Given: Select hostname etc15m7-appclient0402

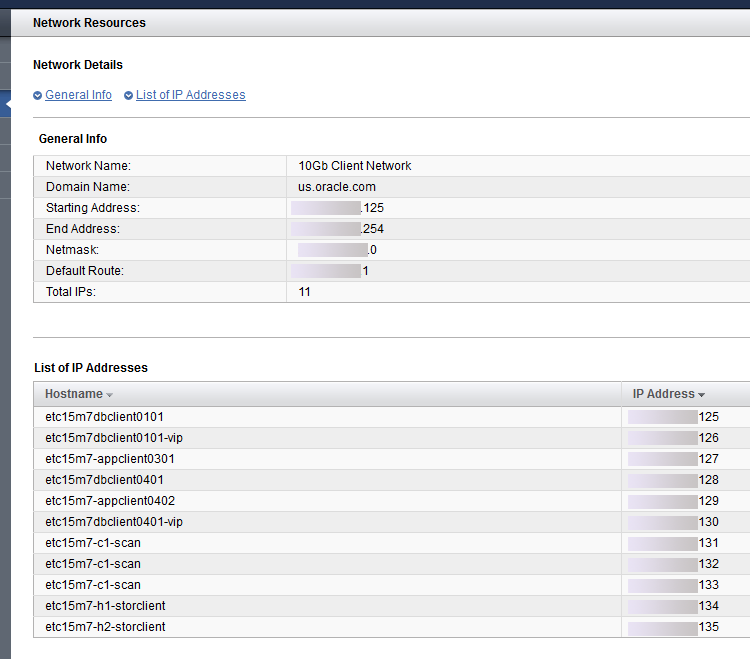Looking at the screenshot, I should [x=110, y=501].
